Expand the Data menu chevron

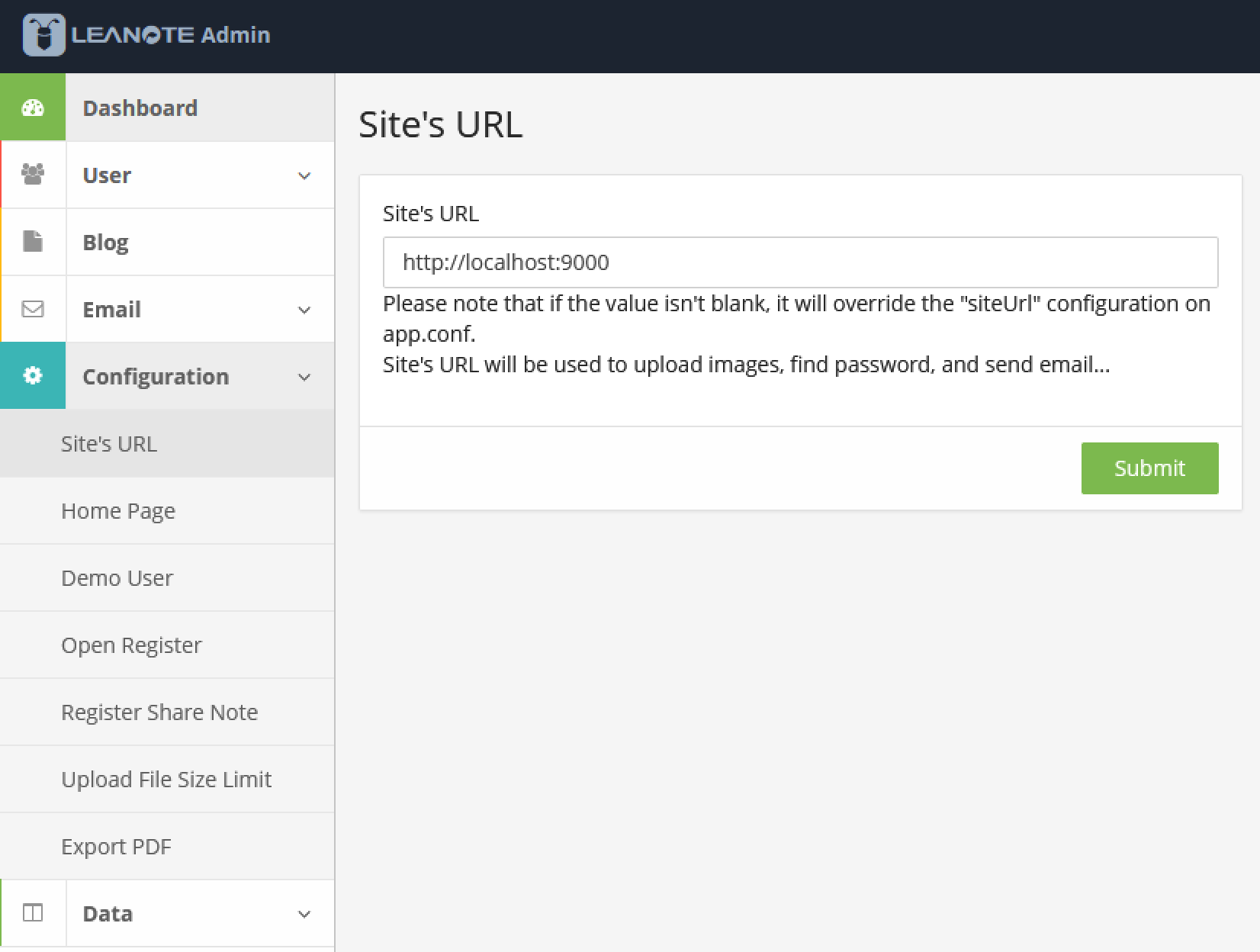304,915
